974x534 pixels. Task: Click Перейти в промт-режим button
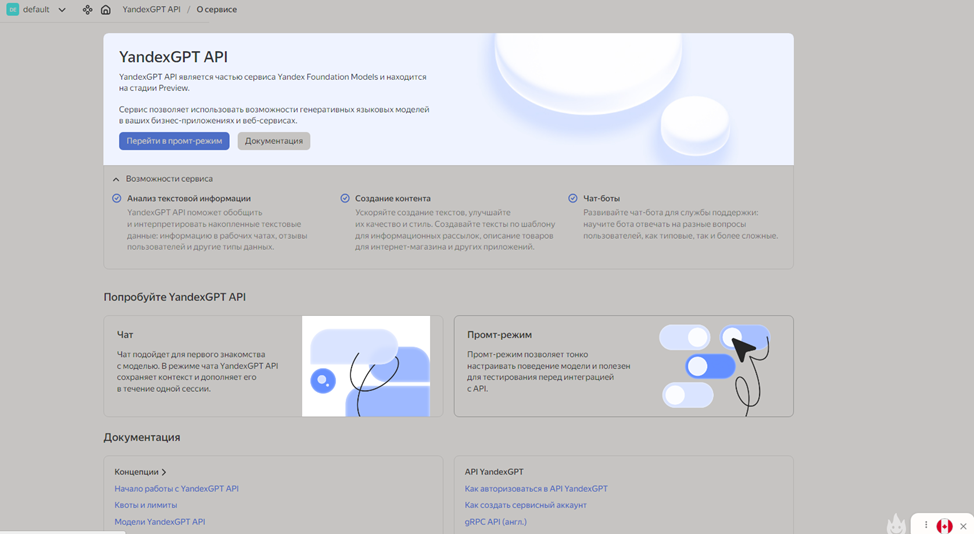174,141
